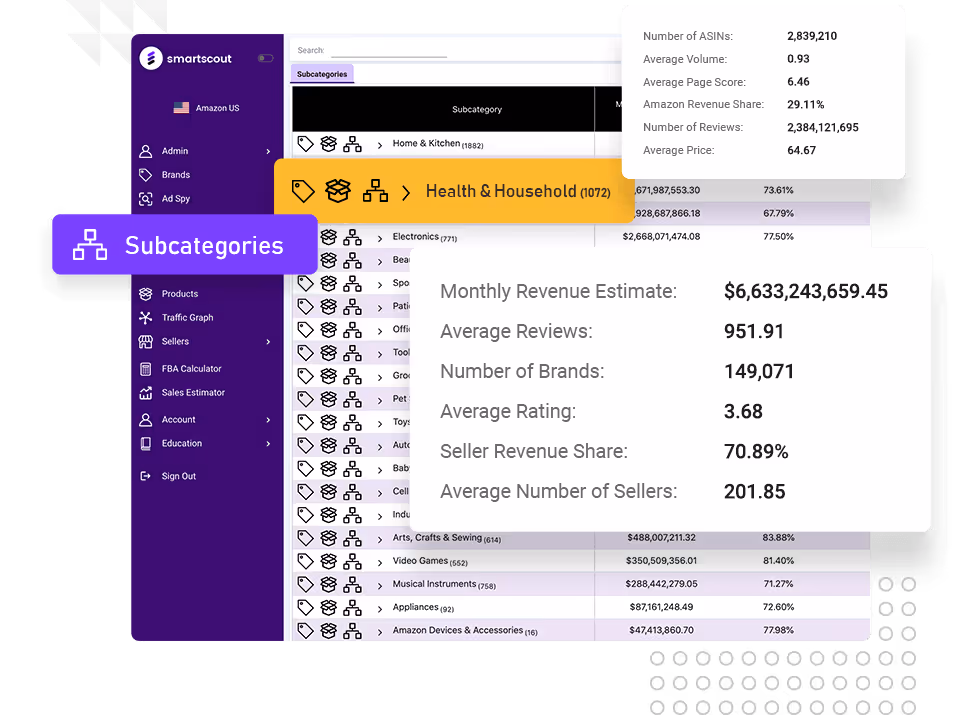Expand the Education chevron arrow
The height and width of the screenshot is (715, 953).
click(x=268, y=444)
